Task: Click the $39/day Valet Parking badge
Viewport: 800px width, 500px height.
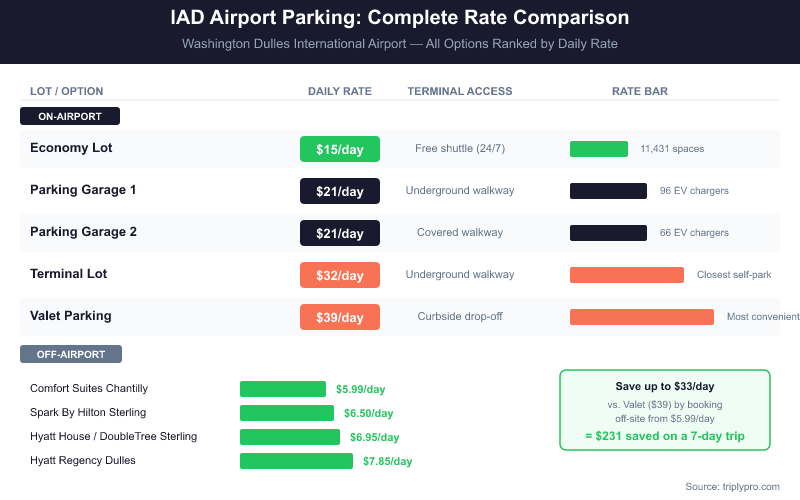Action: click(340, 317)
